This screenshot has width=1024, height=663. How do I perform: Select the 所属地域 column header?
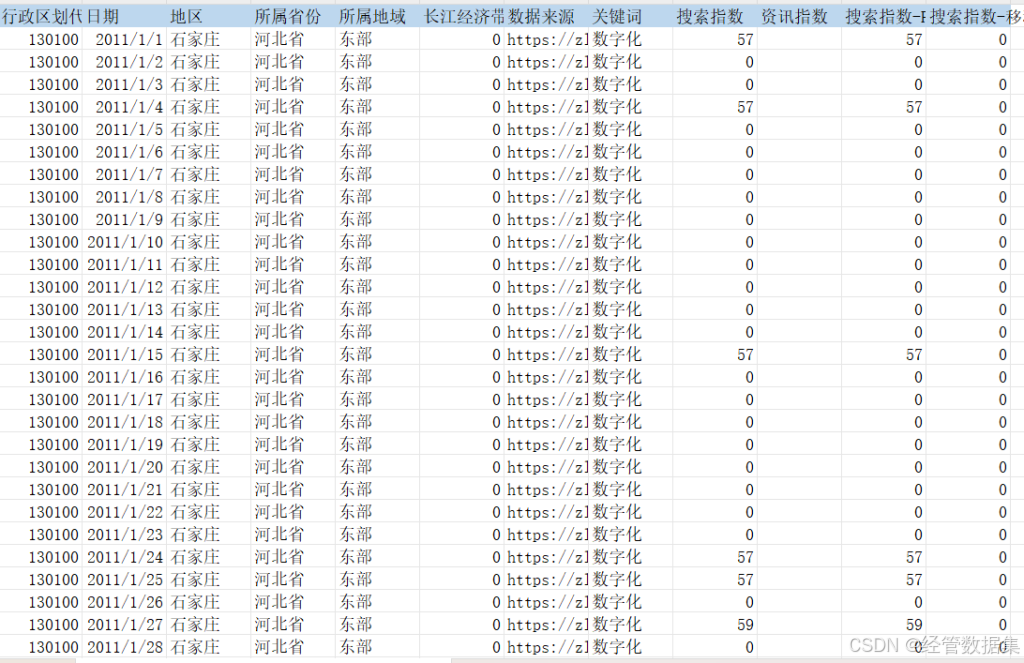377,16
